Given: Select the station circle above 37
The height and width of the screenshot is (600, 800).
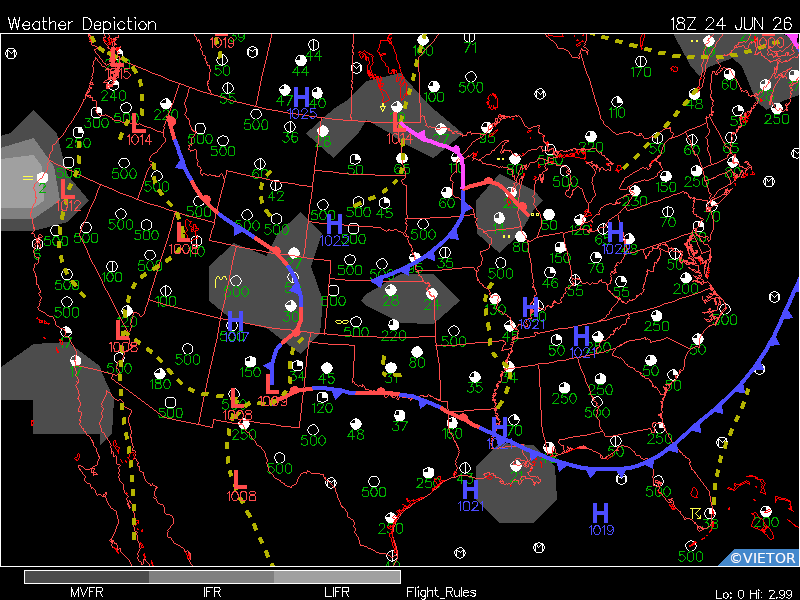Looking at the screenshot, I should pos(399,415).
